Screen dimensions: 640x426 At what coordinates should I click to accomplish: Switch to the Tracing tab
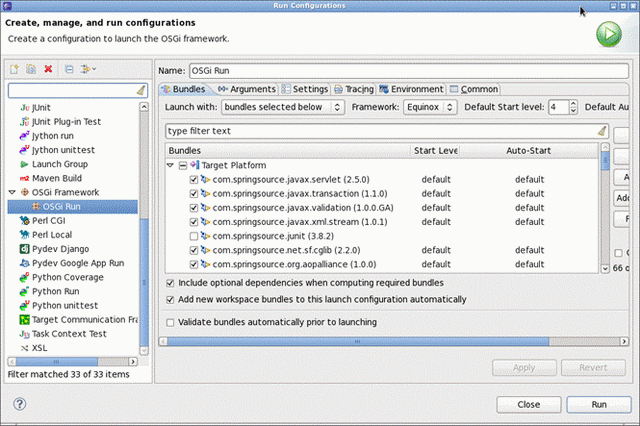(x=353, y=89)
